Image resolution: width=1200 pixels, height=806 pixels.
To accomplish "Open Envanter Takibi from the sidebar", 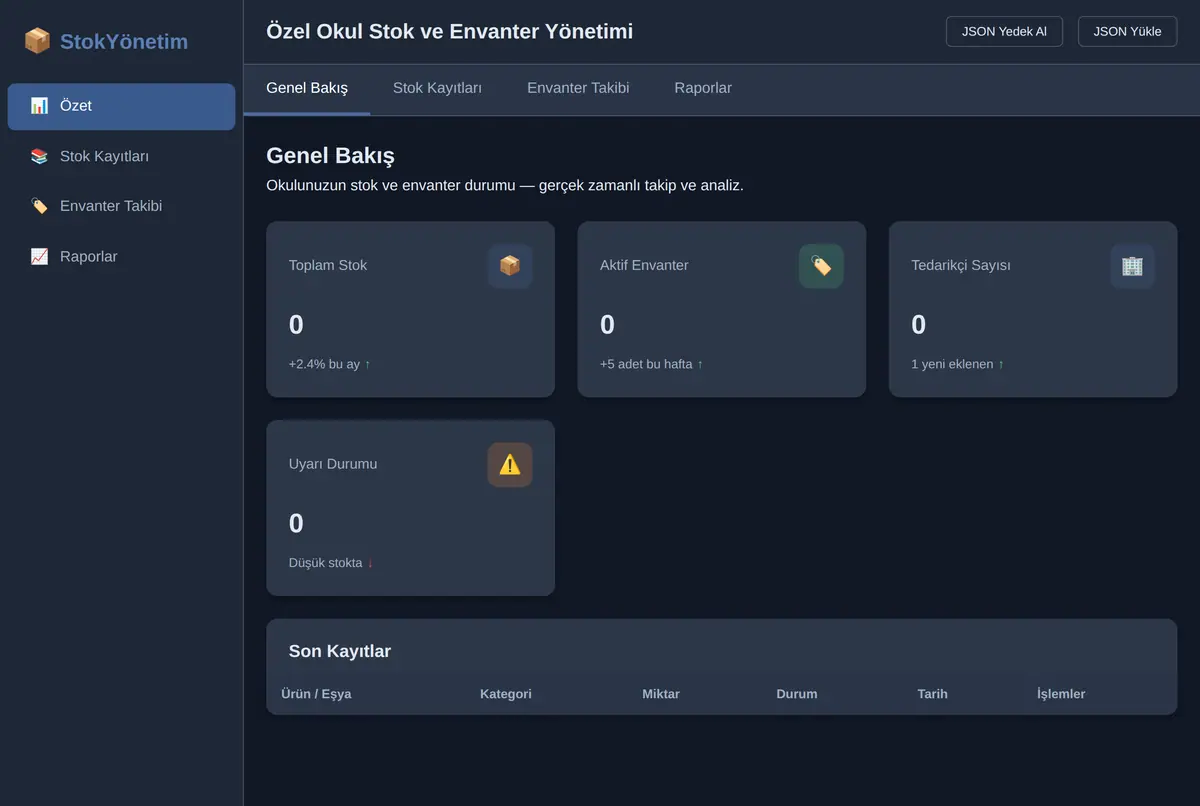I will tap(121, 206).
